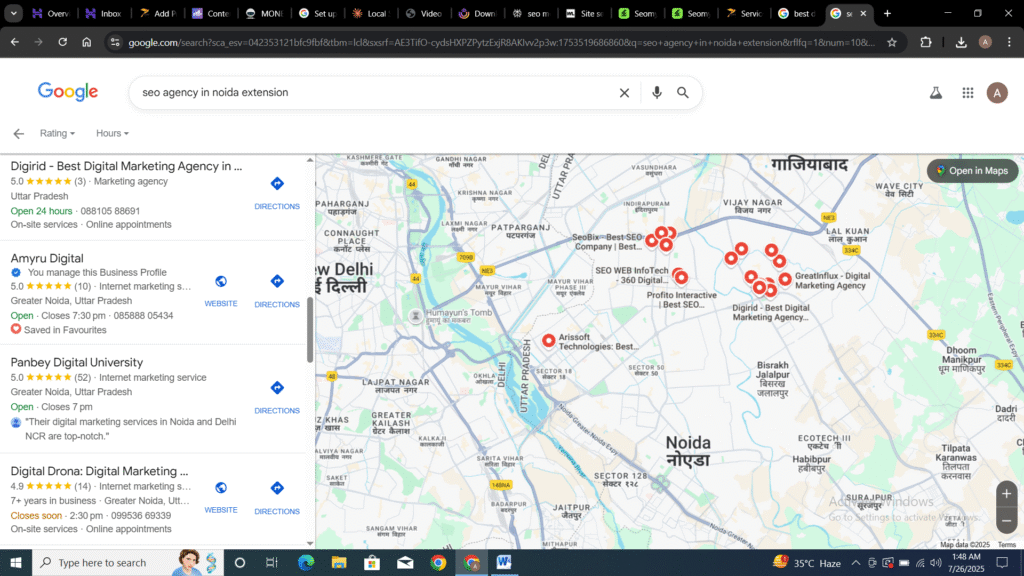Image resolution: width=1024 pixels, height=576 pixels.
Task: Clear the search query with the X icon
Action: [624, 93]
